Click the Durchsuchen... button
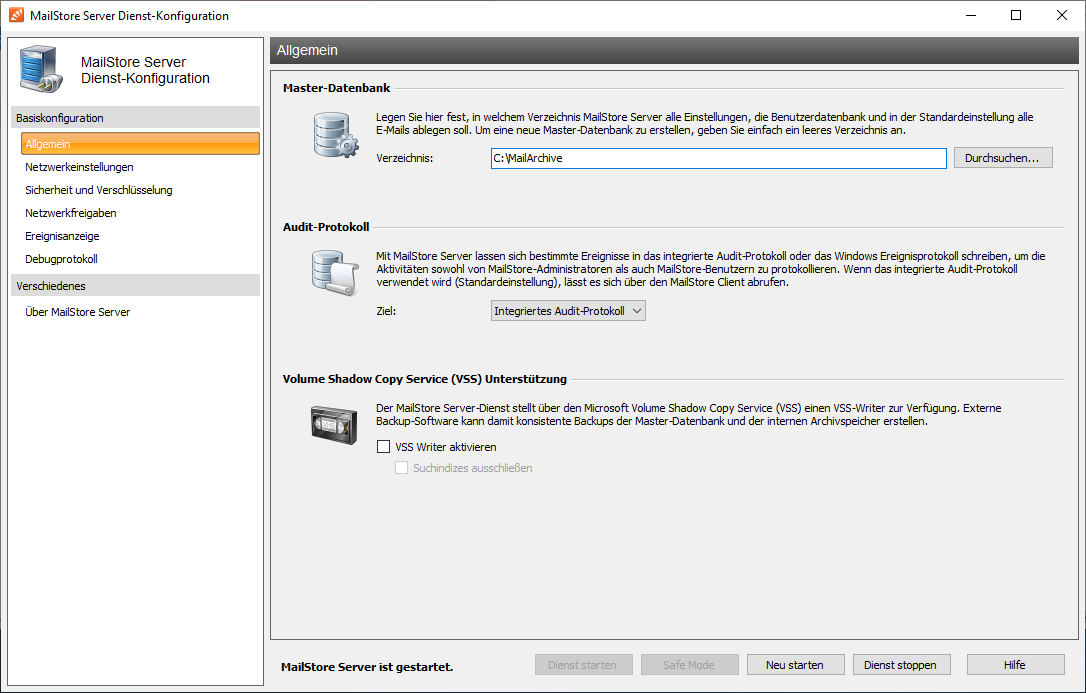Screen dimensions: 1086x693 [x=1003, y=158]
